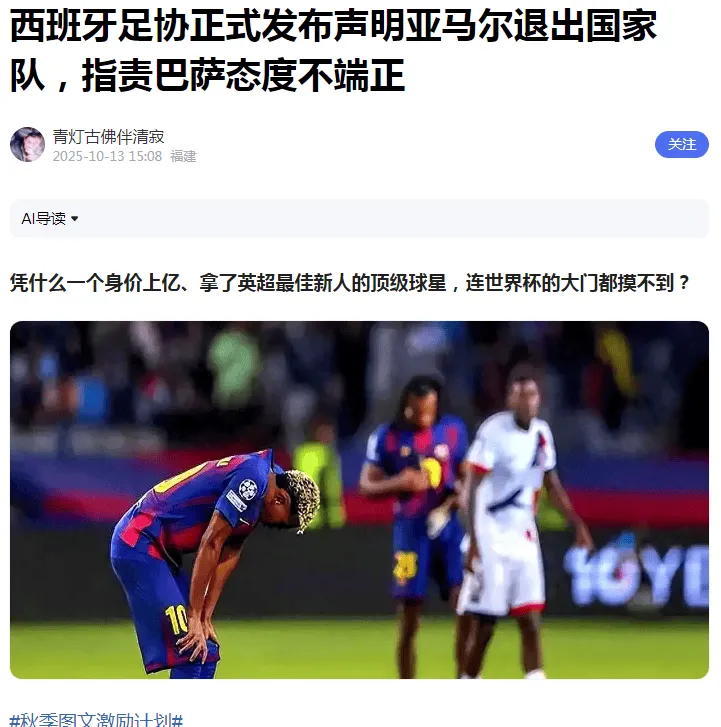The height and width of the screenshot is (727, 721).
Task: Click the blue 关注 follow button
Action: coord(681,145)
